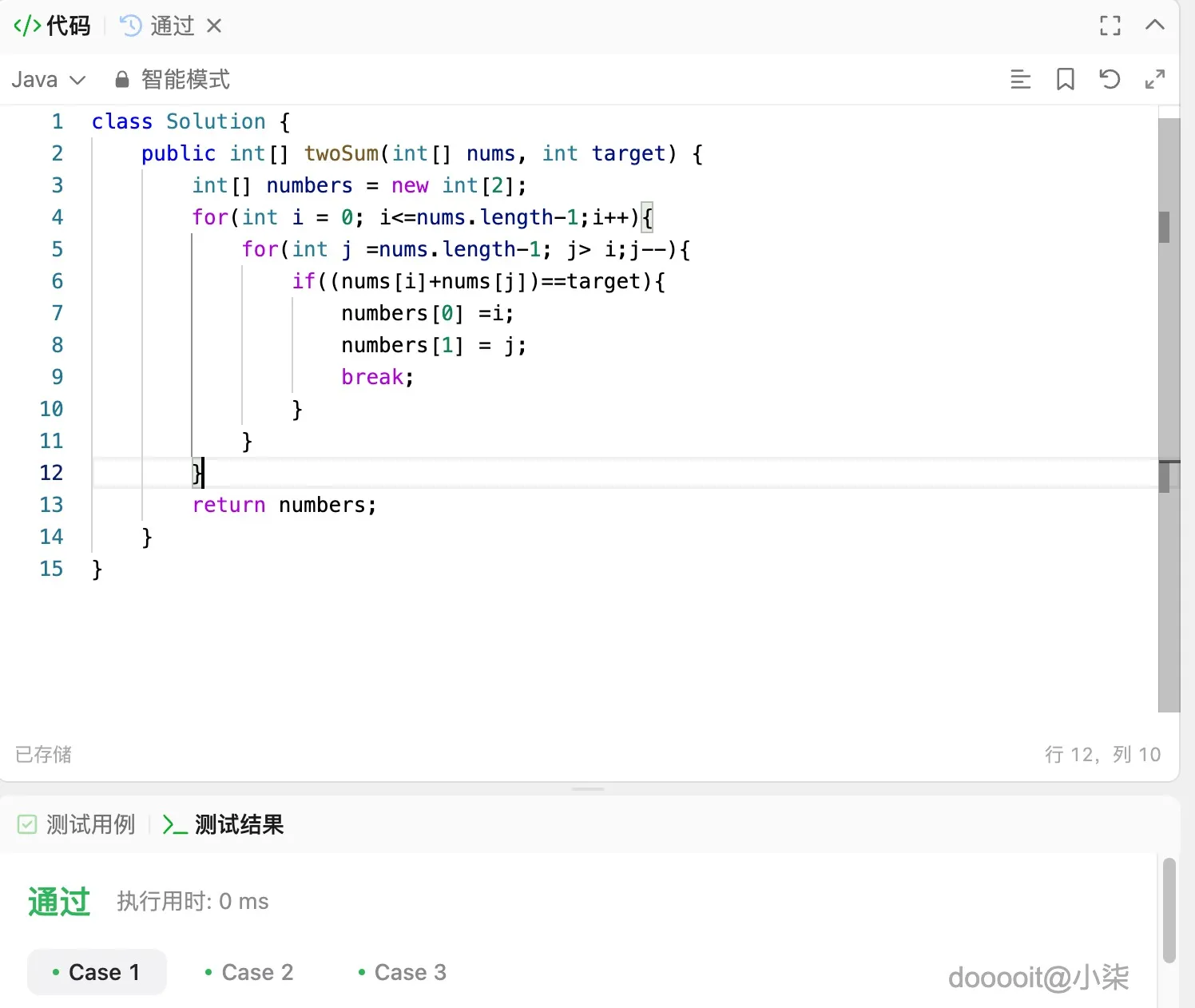
Task: Click the fullscreen icon in header
Action: pos(1110,26)
